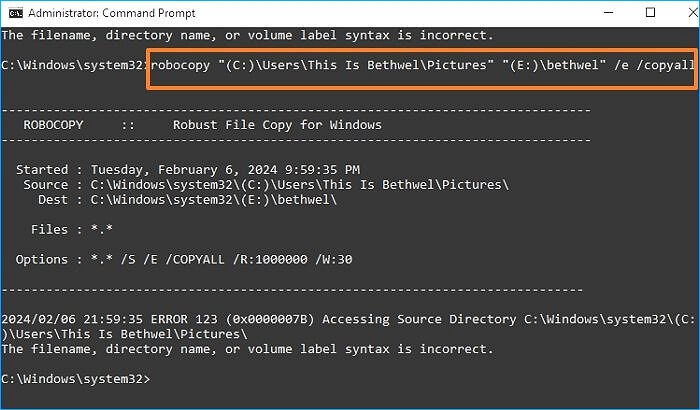Screen dimensions: 700x410
Task: Click the last "syntax is incorrect" message
Action: 247,350
